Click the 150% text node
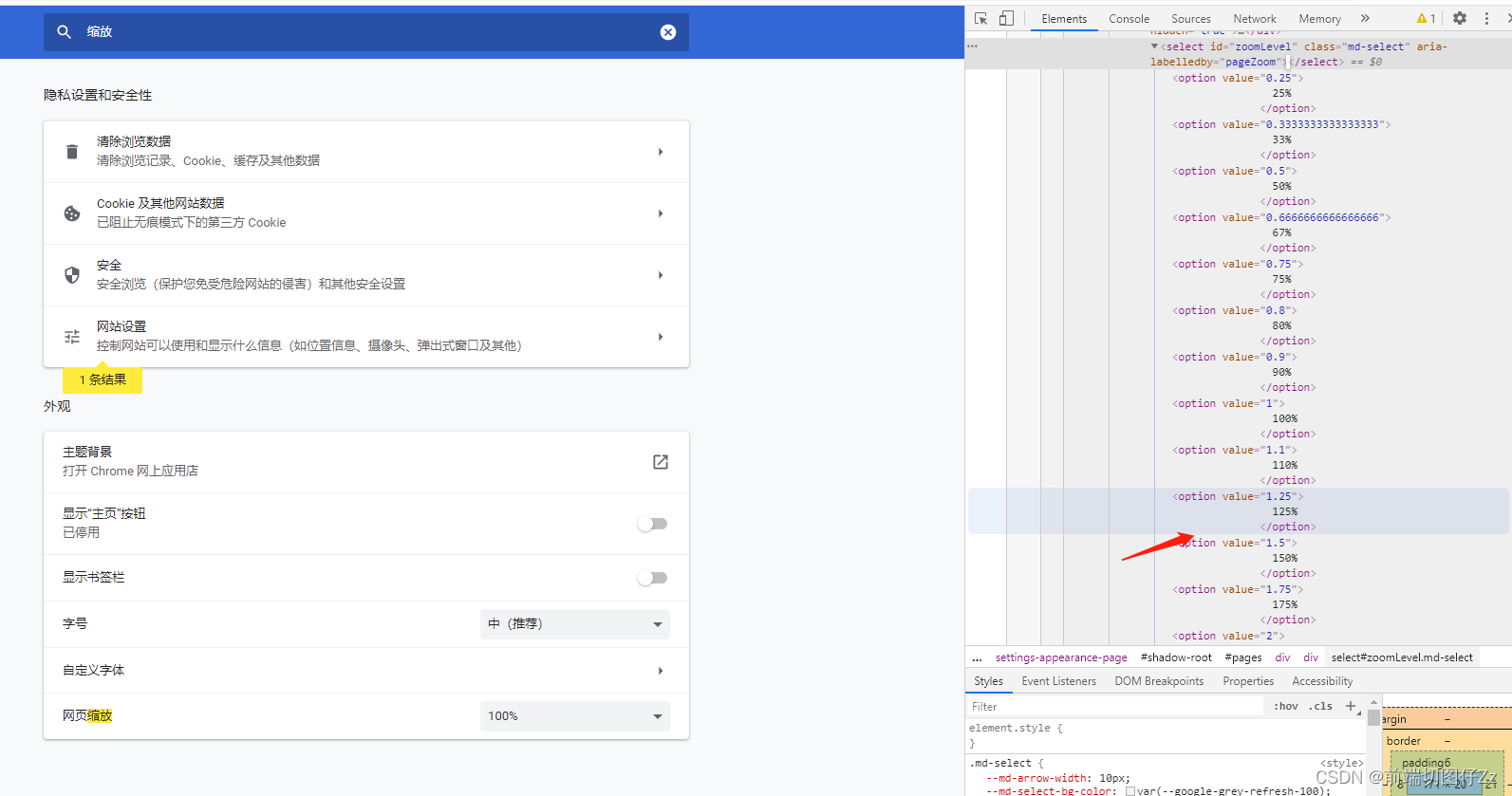The image size is (1512, 796). point(1284,558)
